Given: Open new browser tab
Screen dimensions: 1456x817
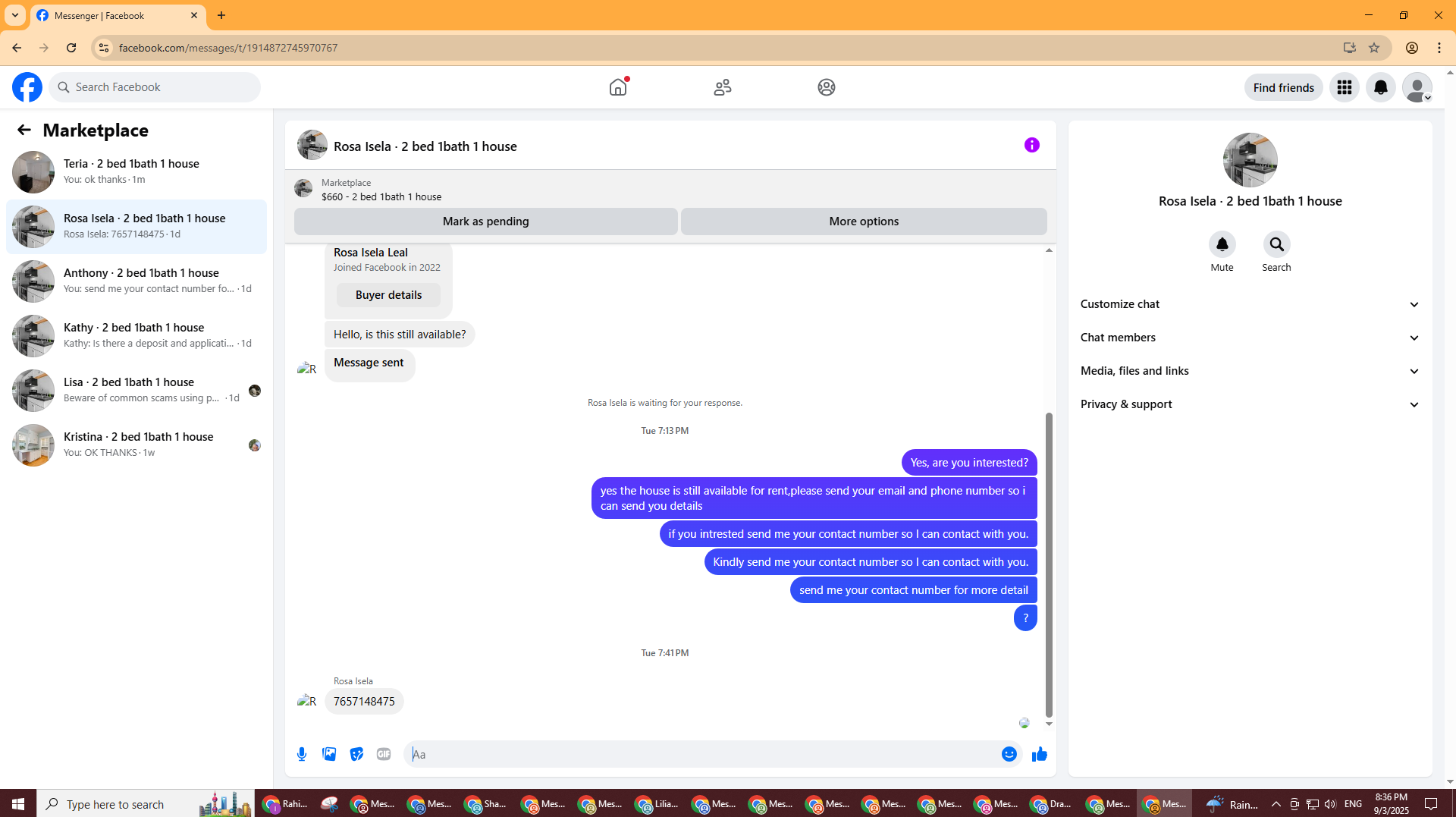Looking at the screenshot, I should (221, 15).
